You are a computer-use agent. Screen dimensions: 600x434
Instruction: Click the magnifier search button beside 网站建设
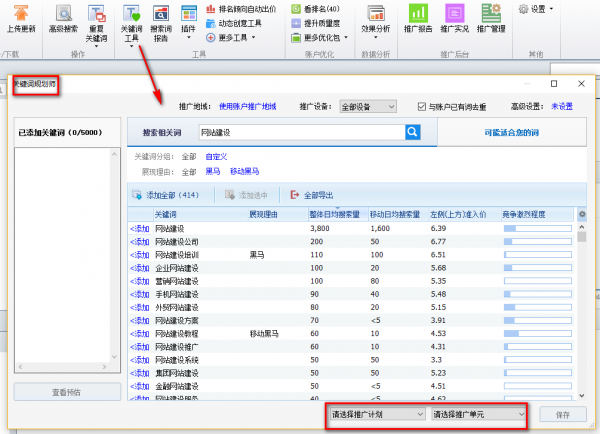(411, 132)
